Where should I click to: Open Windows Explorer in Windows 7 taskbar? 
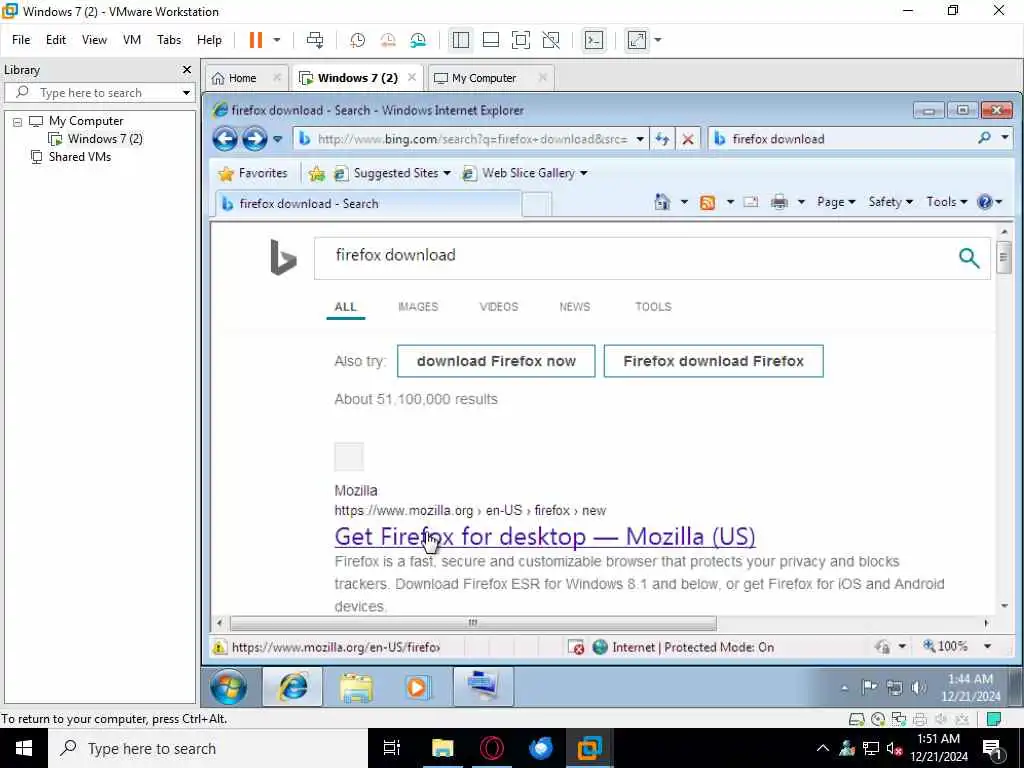point(357,686)
